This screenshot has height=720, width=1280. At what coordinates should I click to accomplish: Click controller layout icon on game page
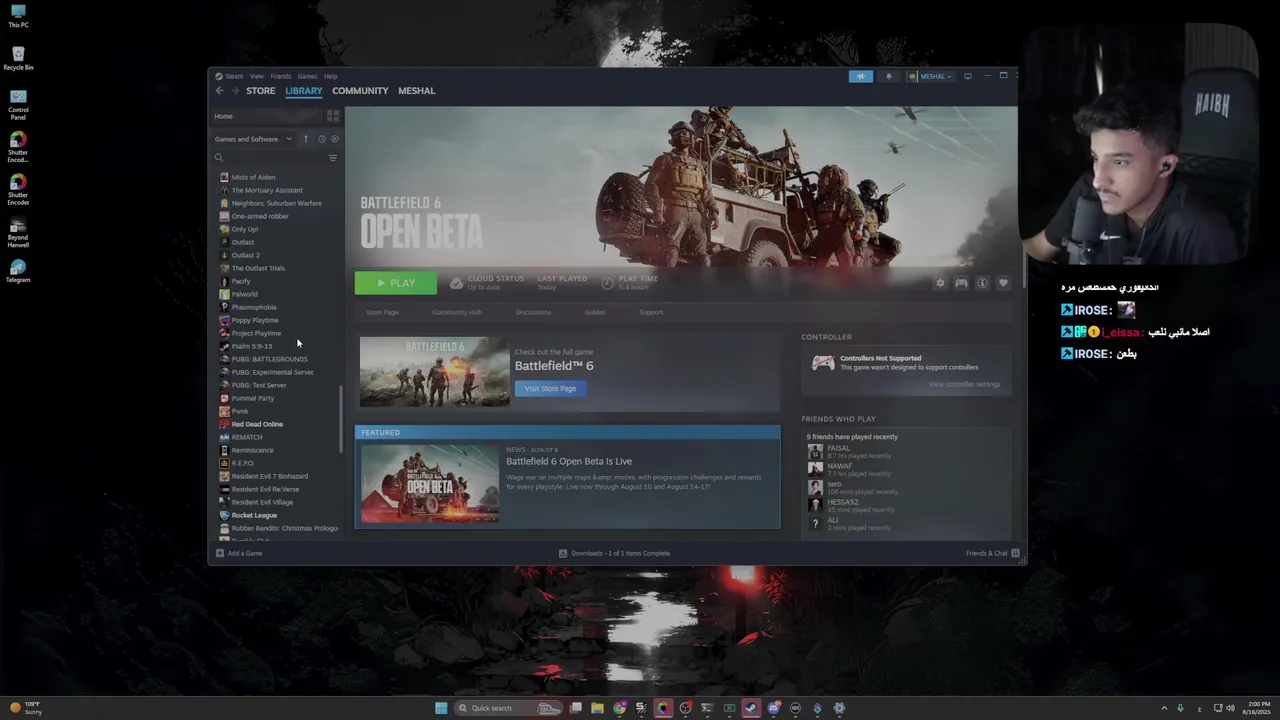point(961,283)
